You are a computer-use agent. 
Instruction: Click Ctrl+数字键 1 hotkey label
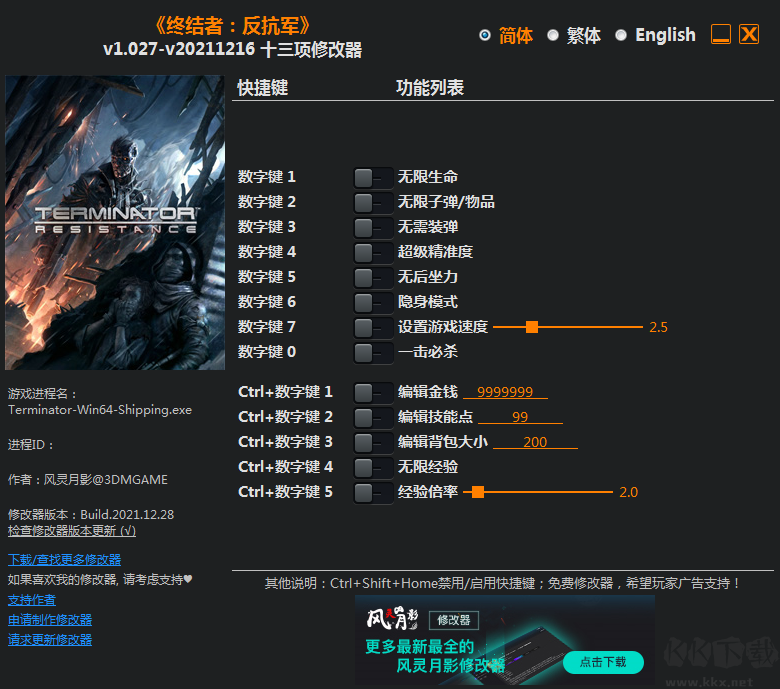point(286,392)
